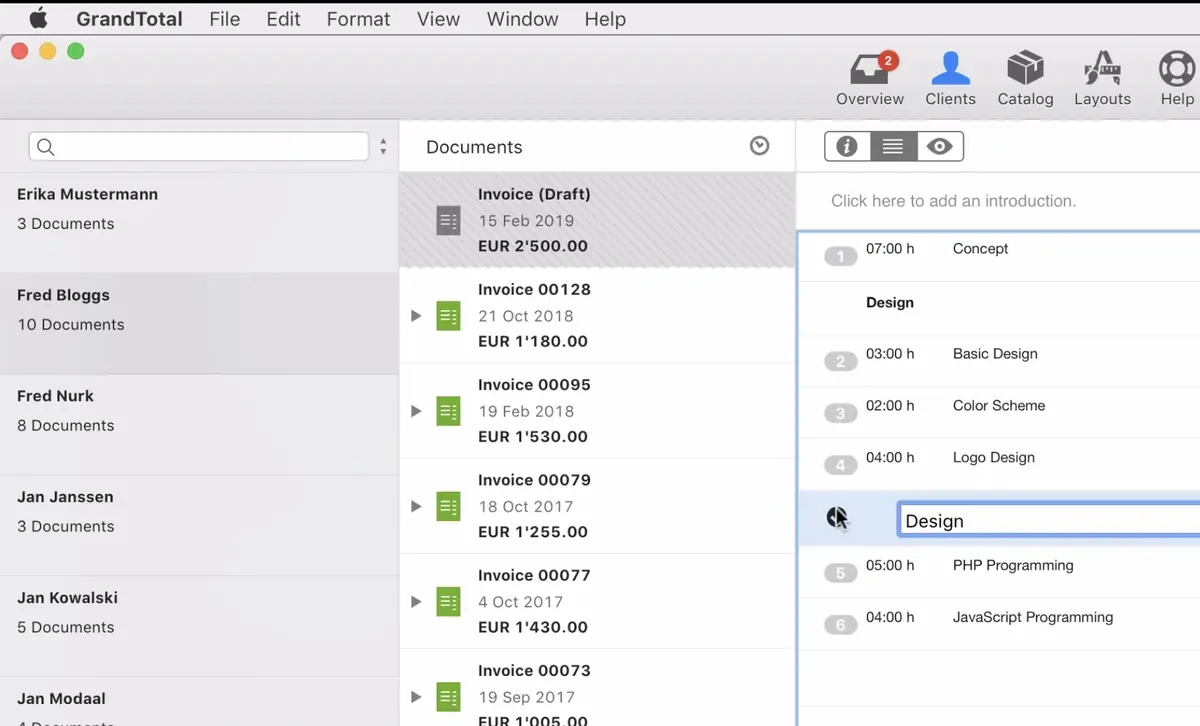1200x726 pixels.
Task: Click 'Click here to add an introduction'
Action: pyautogui.click(x=953, y=201)
